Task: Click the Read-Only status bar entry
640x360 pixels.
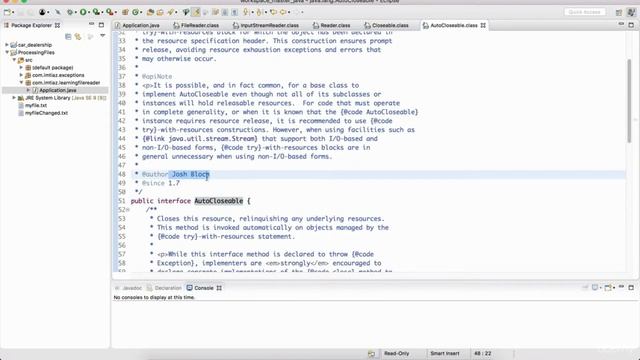Action: coord(396,353)
